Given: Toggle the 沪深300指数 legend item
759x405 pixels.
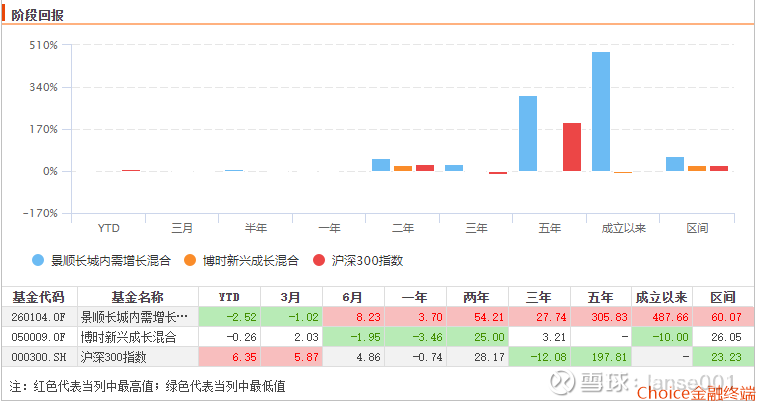Looking at the screenshot, I should (x=358, y=261).
